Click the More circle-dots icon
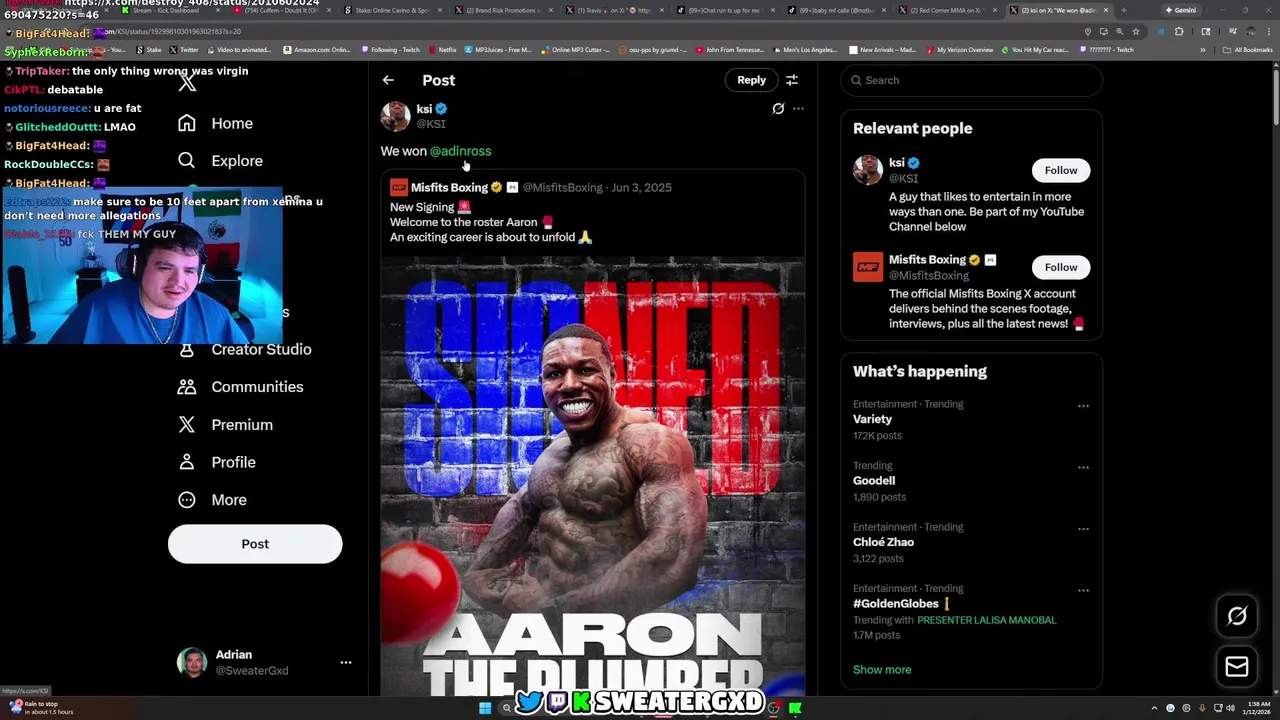This screenshot has width=1280, height=720. click(187, 500)
